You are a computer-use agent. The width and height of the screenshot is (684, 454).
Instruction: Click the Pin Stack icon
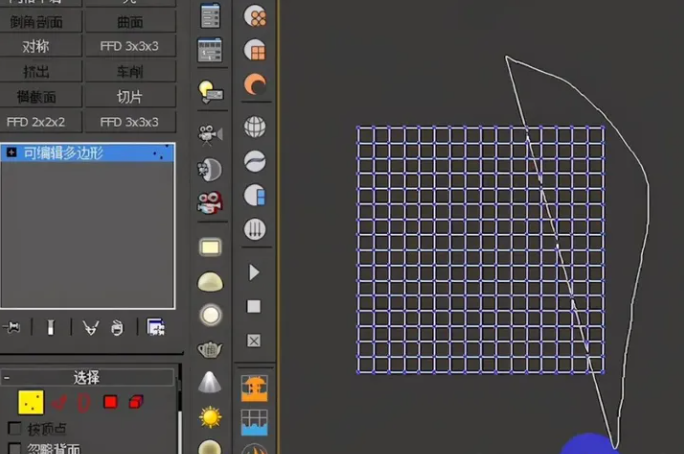pos(12,327)
